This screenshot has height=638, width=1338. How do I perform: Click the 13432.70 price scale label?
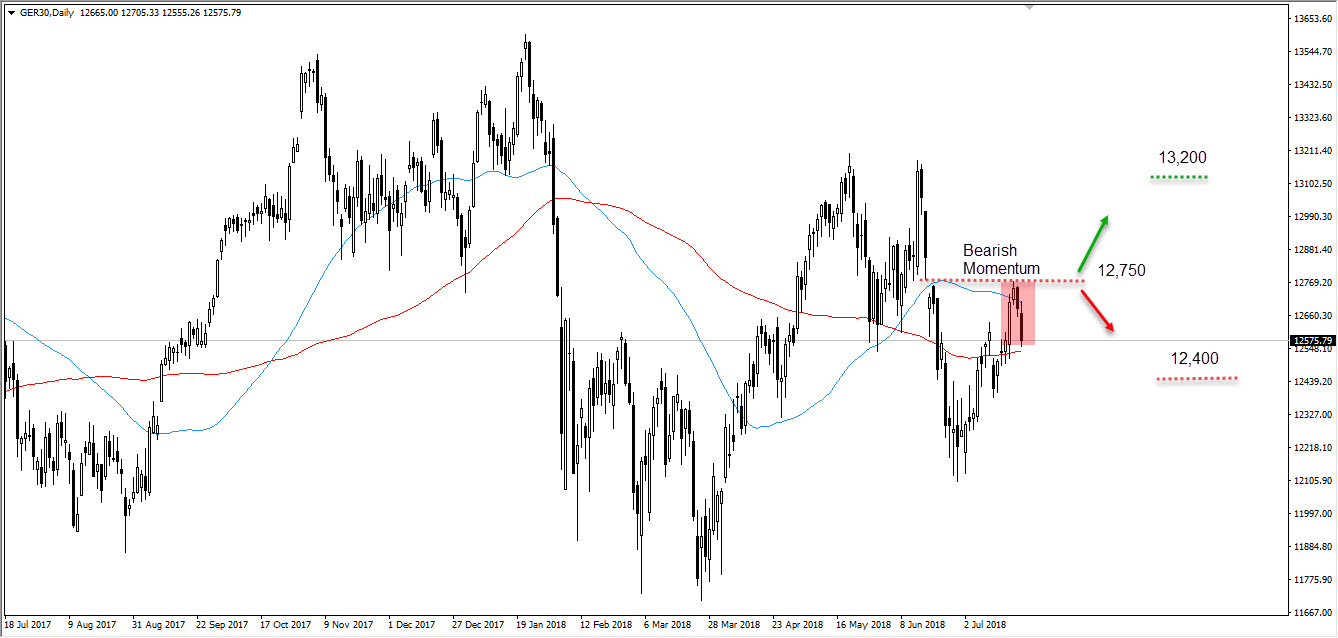1313,84
